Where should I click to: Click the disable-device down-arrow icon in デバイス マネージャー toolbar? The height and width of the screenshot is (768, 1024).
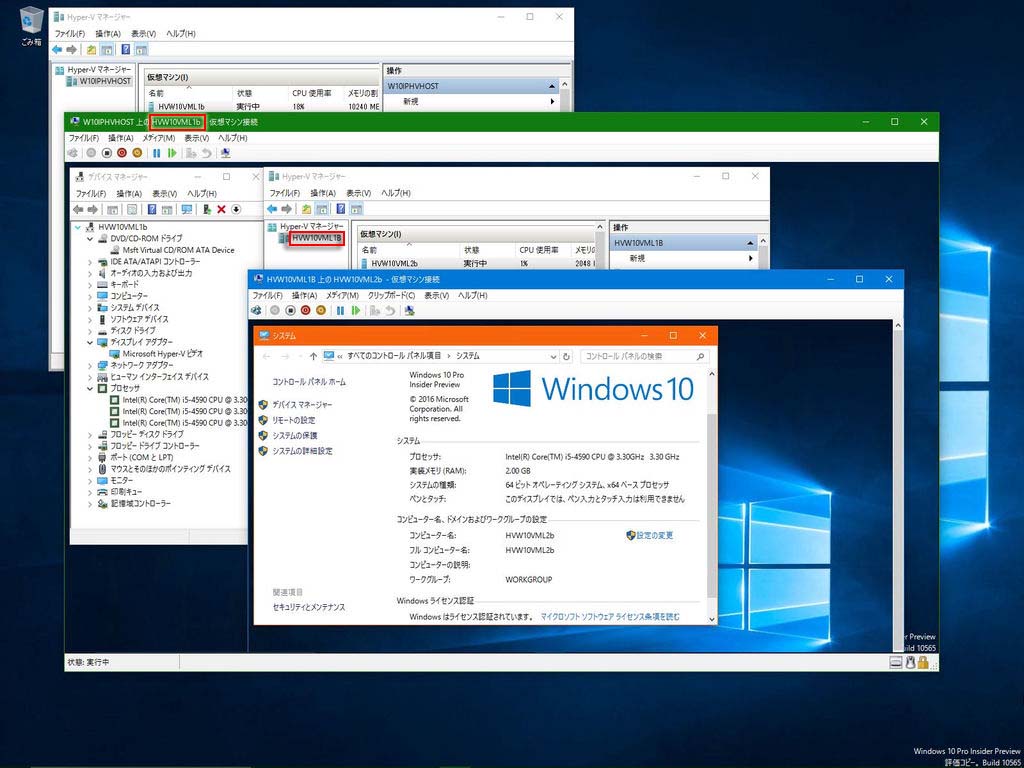point(236,209)
